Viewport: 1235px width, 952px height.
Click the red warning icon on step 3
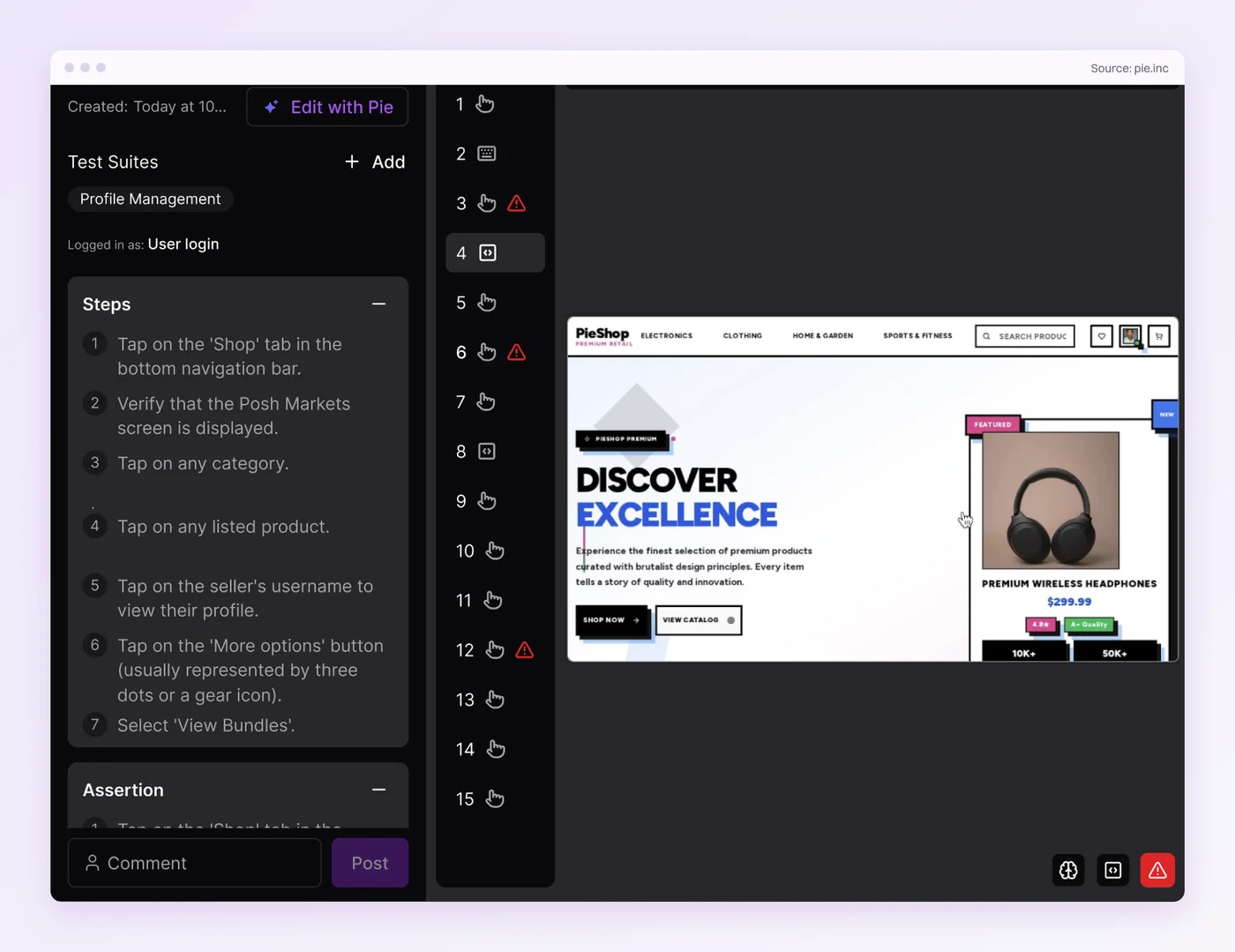tap(517, 204)
